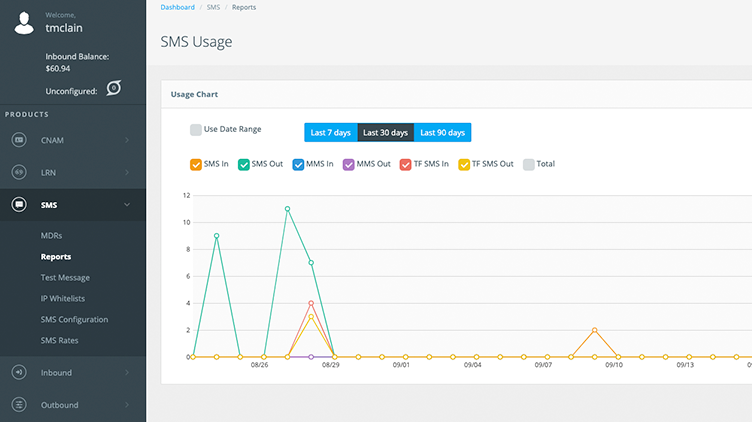Screen dimensions: 752x422
Task: Click the LRN product icon
Action: (19, 172)
